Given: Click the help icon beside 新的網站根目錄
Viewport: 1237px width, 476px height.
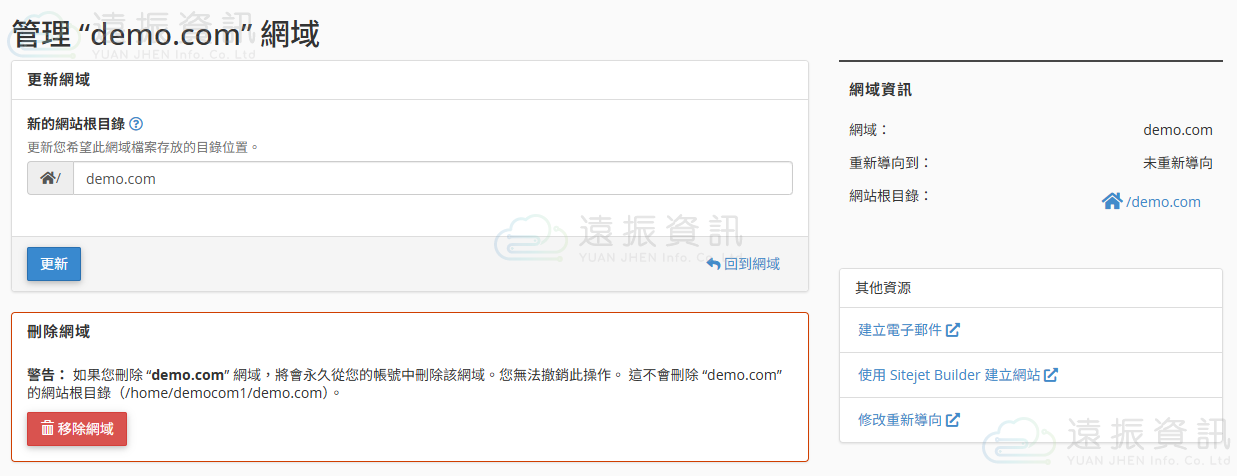Looking at the screenshot, I should coord(136,124).
